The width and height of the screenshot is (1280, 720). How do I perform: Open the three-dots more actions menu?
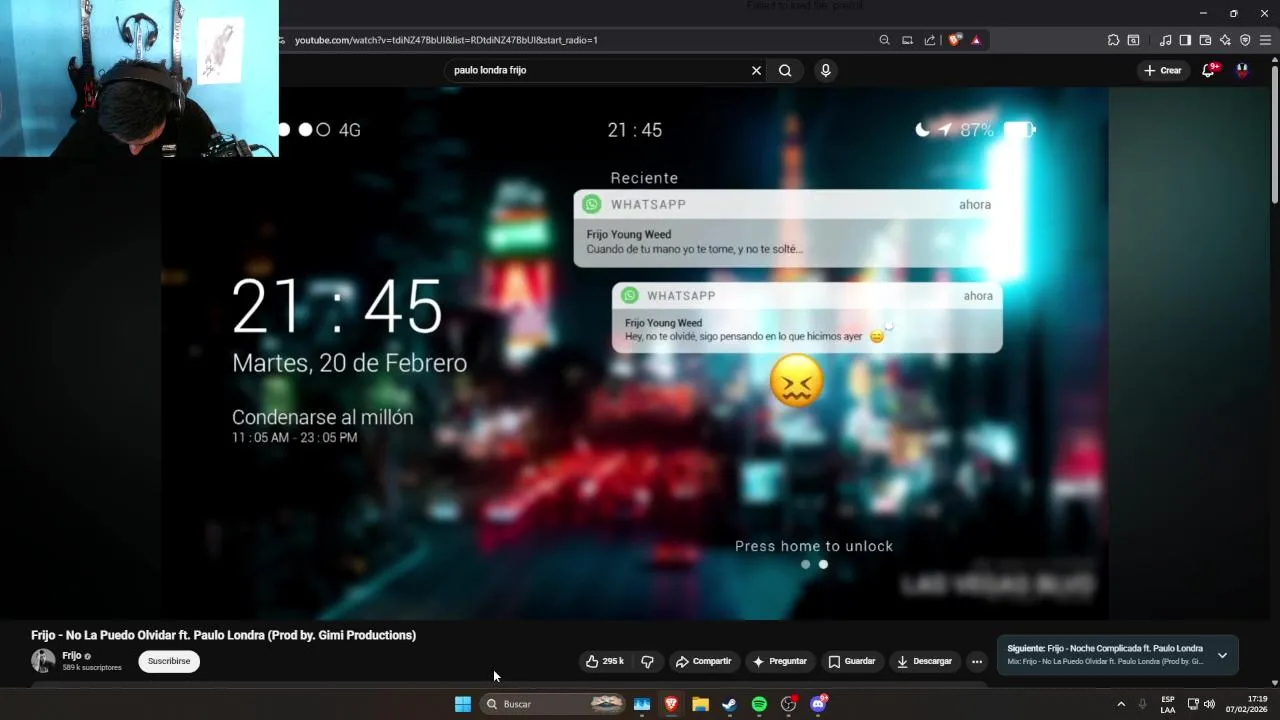pos(977,661)
